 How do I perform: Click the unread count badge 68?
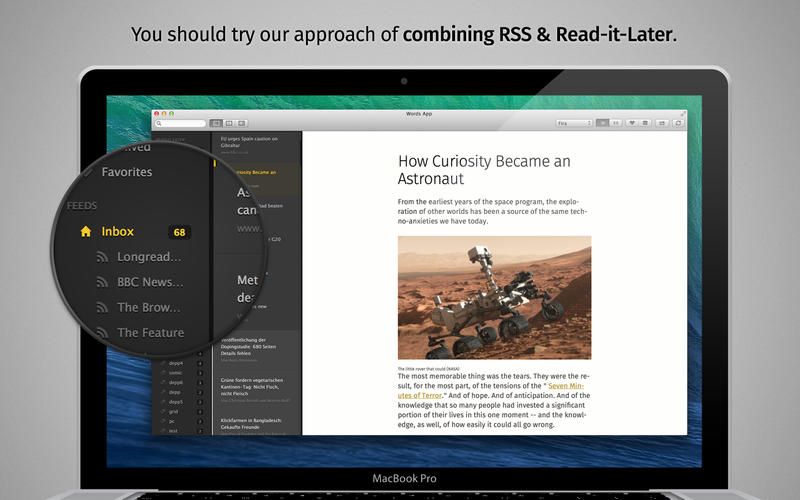179,232
